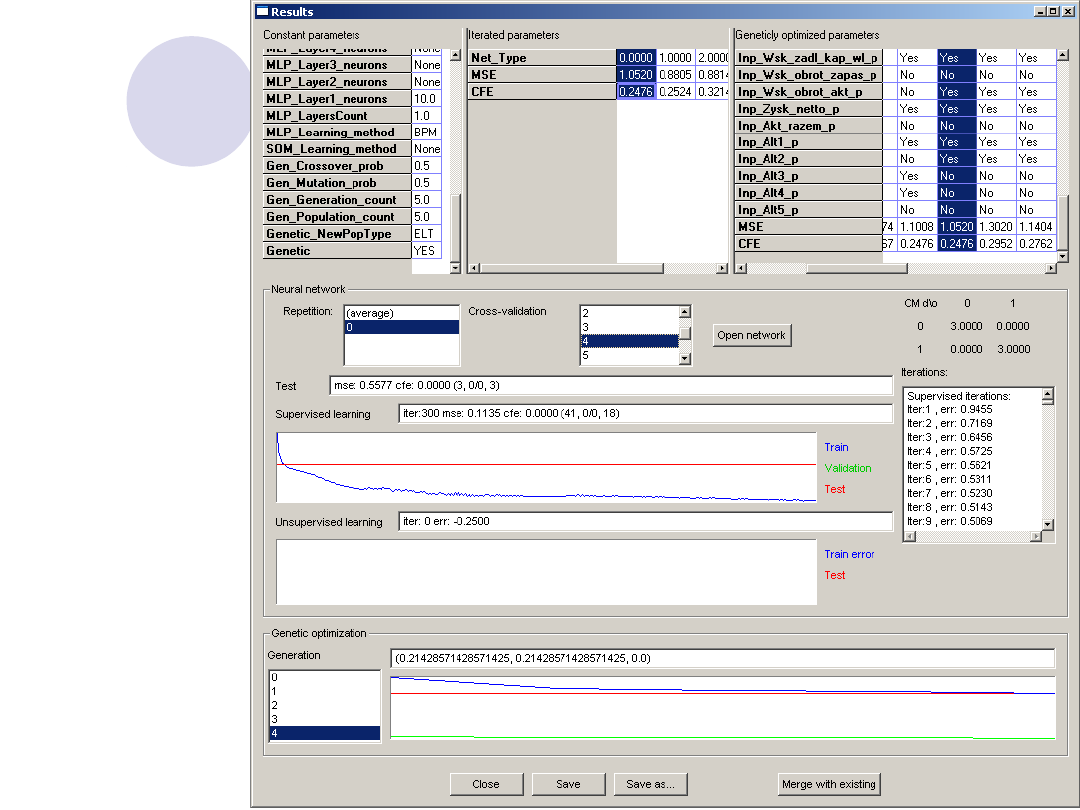This screenshot has width=1080, height=810.
Task: Click the Save as... button
Action: (650, 784)
